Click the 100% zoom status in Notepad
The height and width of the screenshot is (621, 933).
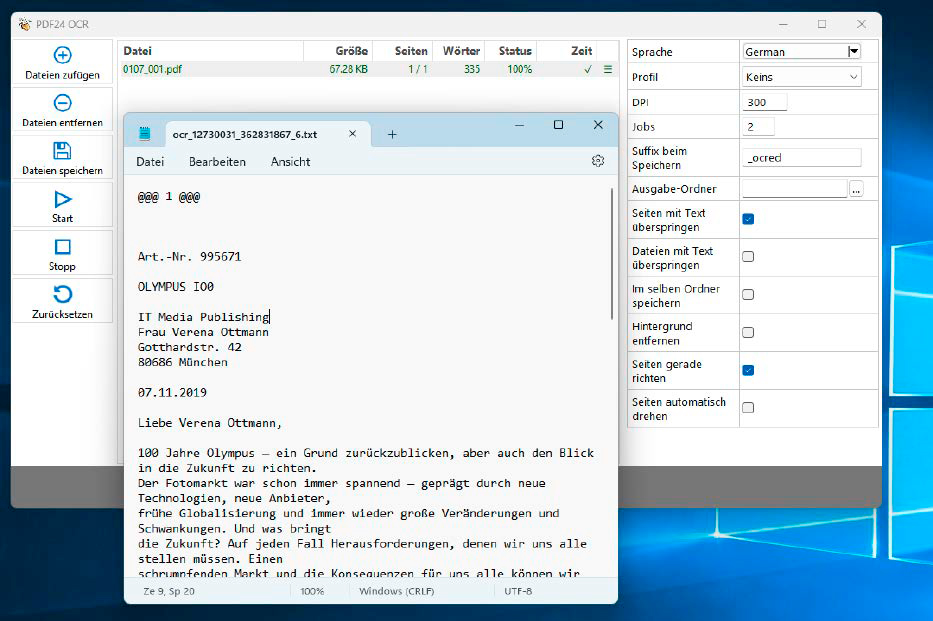click(x=312, y=591)
